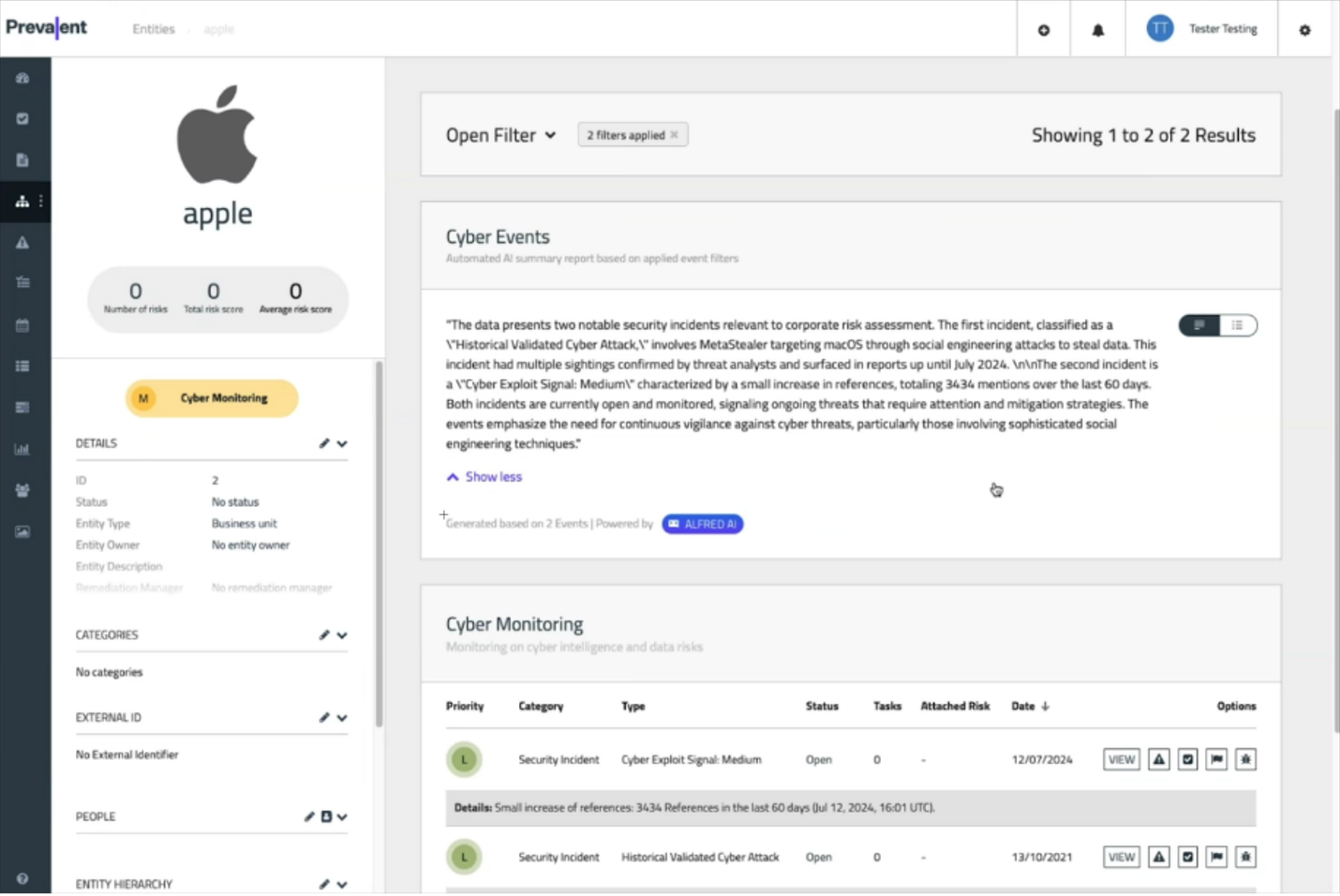Click the Prevalent logo
The height and width of the screenshot is (896, 1340).
pyautogui.click(x=46, y=27)
